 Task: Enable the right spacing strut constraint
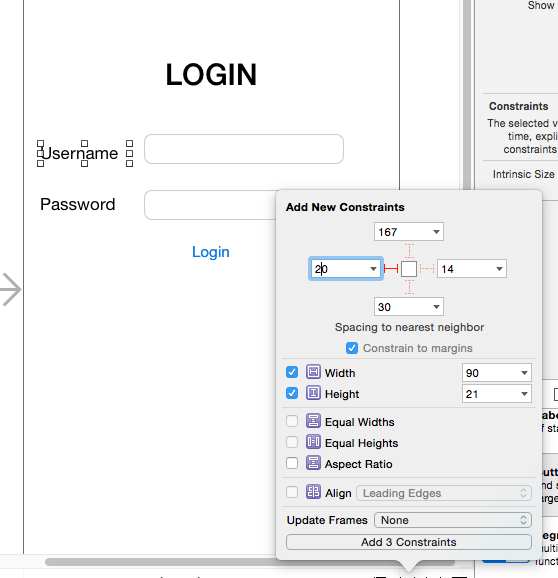tap(427, 269)
